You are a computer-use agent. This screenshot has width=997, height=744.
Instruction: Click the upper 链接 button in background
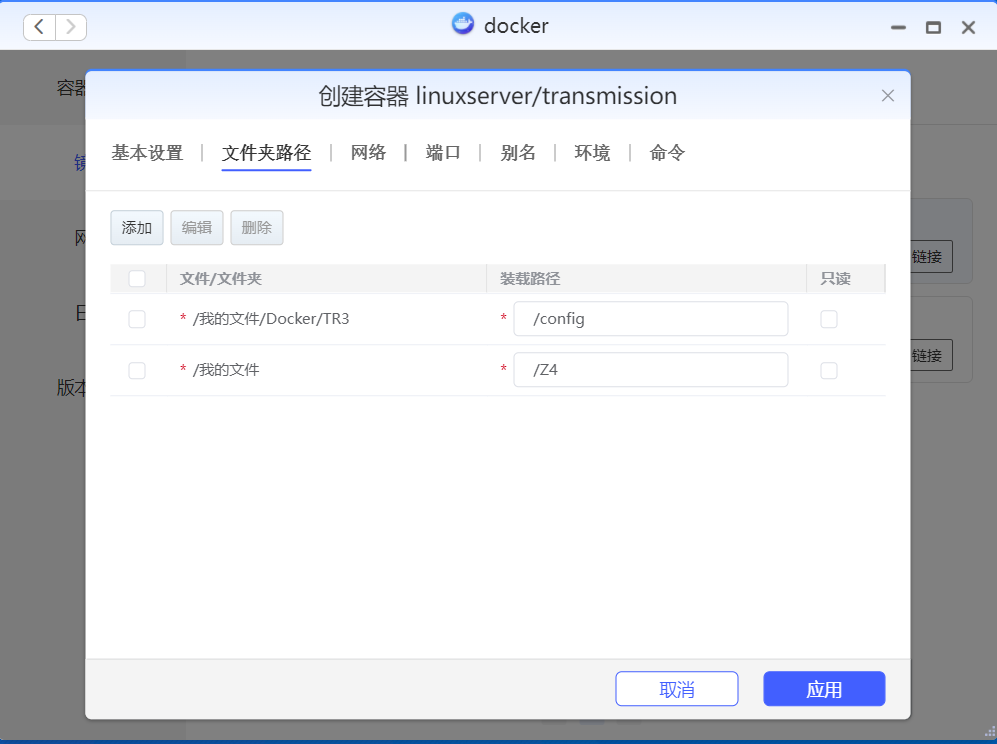point(932,257)
